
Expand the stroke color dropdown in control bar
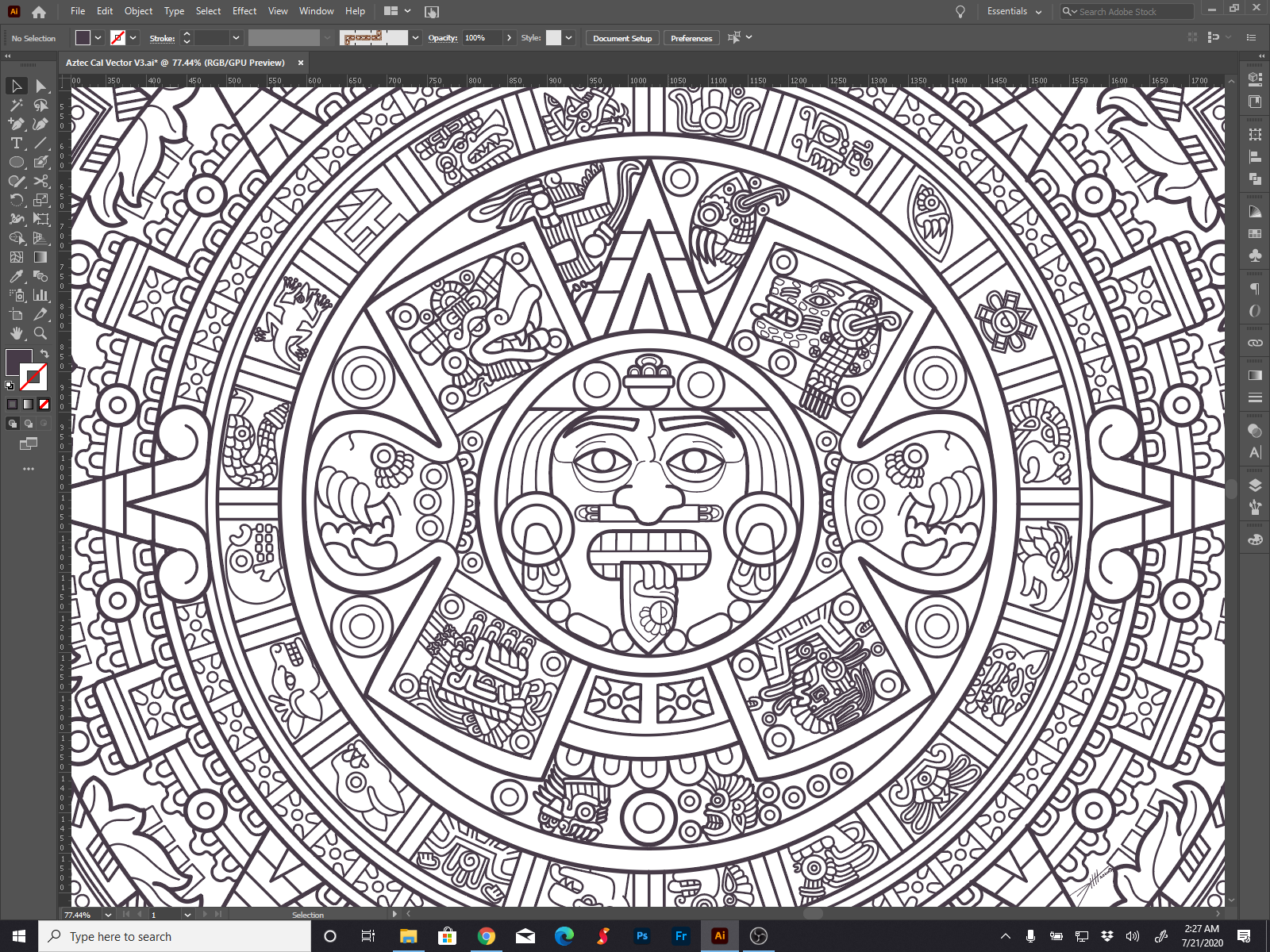(133, 37)
